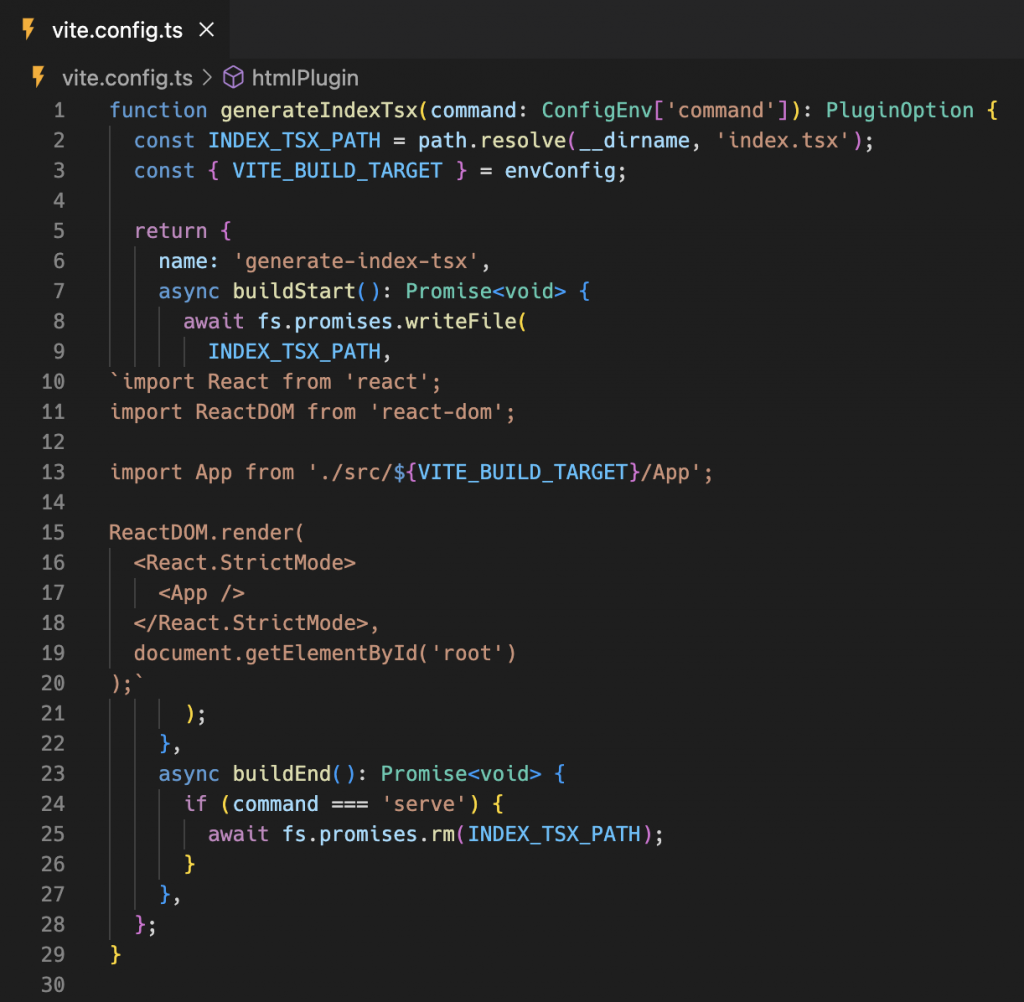
Task: Close the vite.config.ts editor tab
Action: click(x=206, y=29)
